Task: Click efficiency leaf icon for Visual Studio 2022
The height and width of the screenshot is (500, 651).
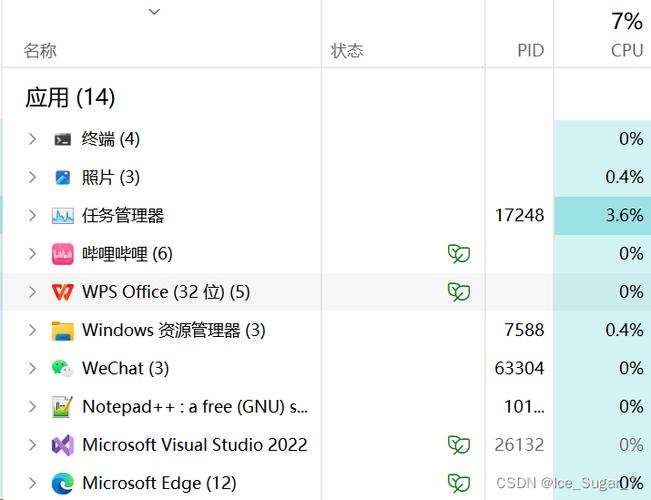Action: click(459, 445)
